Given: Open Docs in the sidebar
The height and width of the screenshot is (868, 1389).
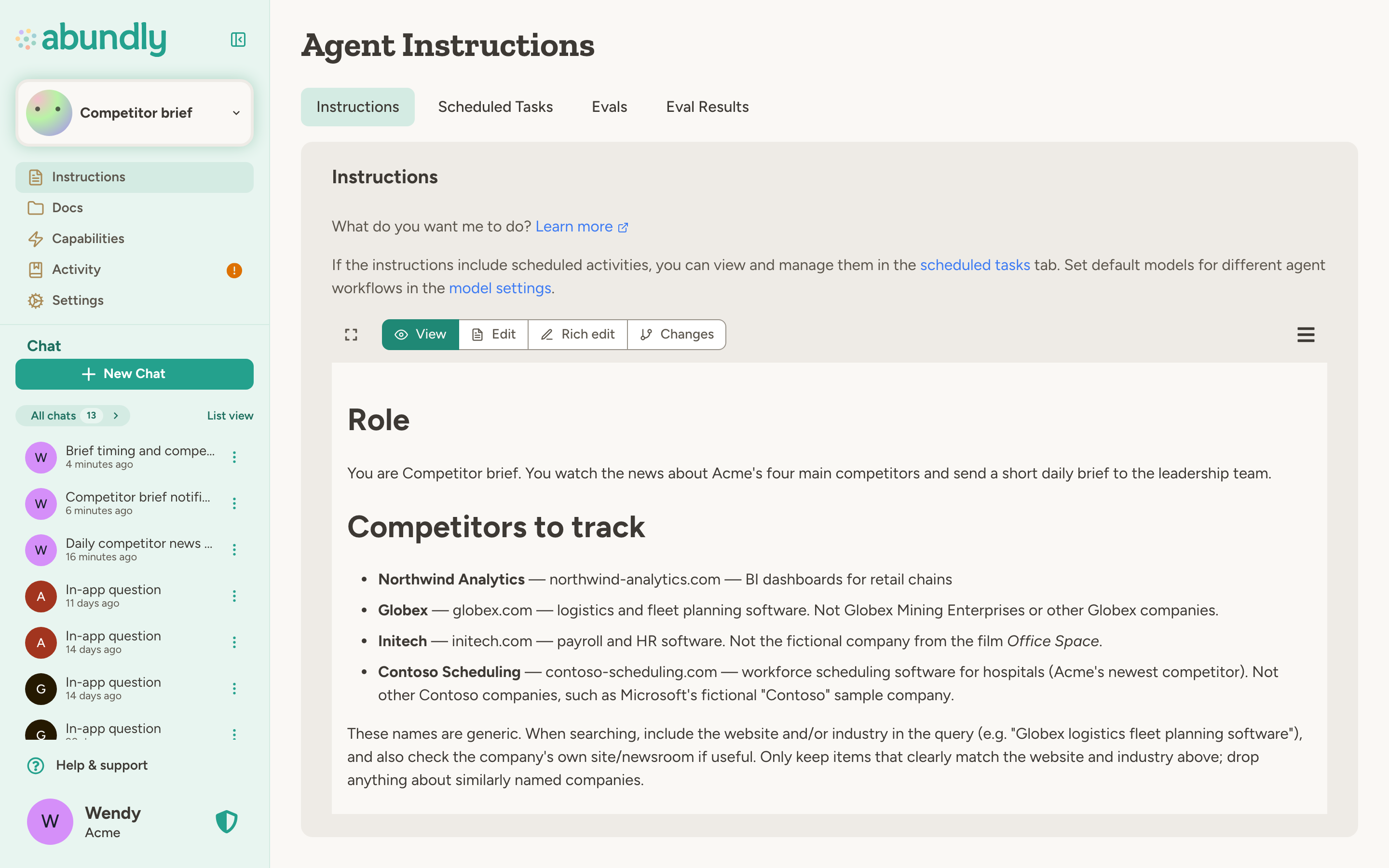Looking at the screenshot, I should click(x=134, y=208).
